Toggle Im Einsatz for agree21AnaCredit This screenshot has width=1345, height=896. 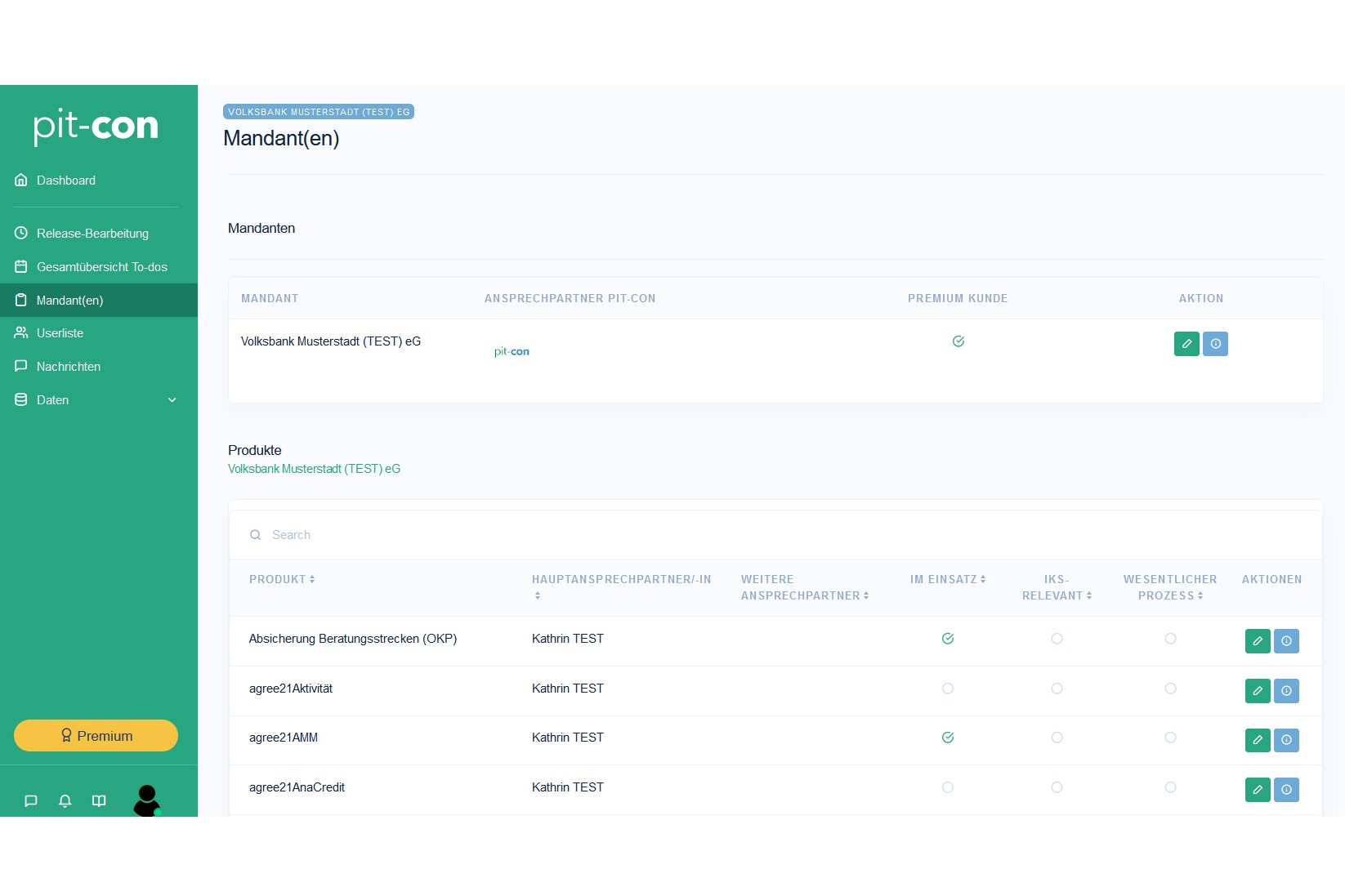948,787
